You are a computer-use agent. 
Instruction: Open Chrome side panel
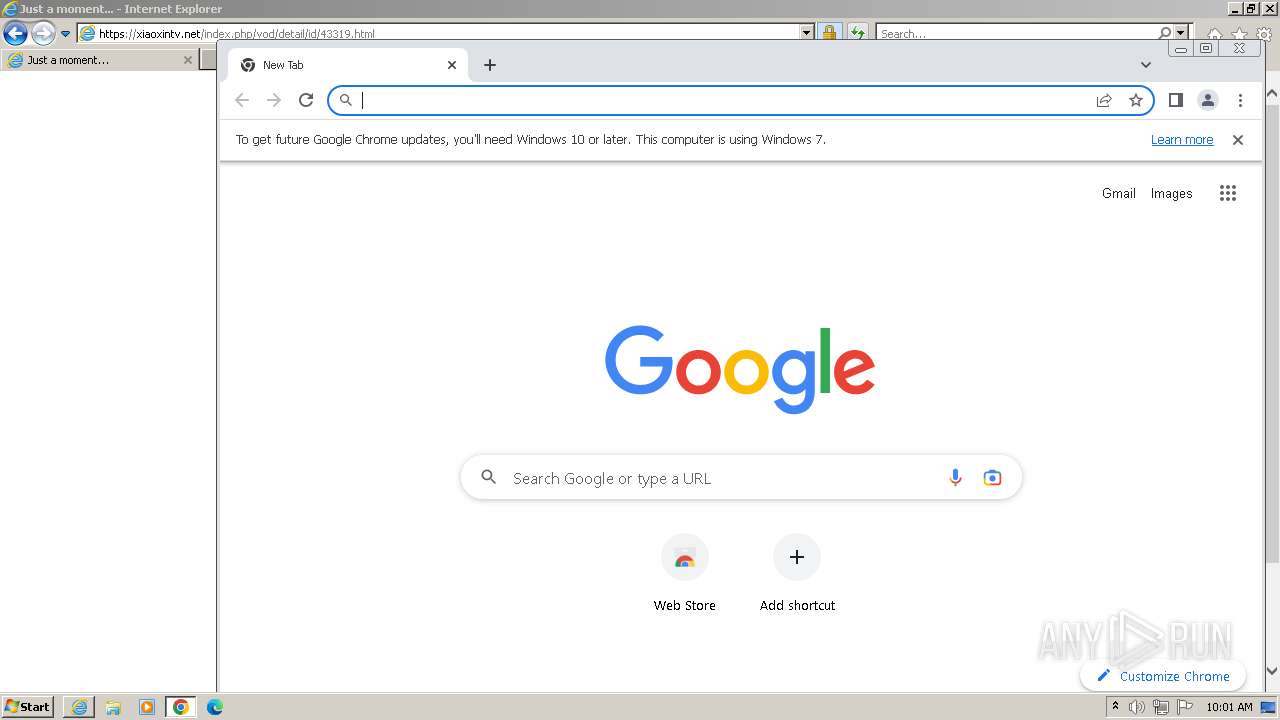click(1176, 100)
